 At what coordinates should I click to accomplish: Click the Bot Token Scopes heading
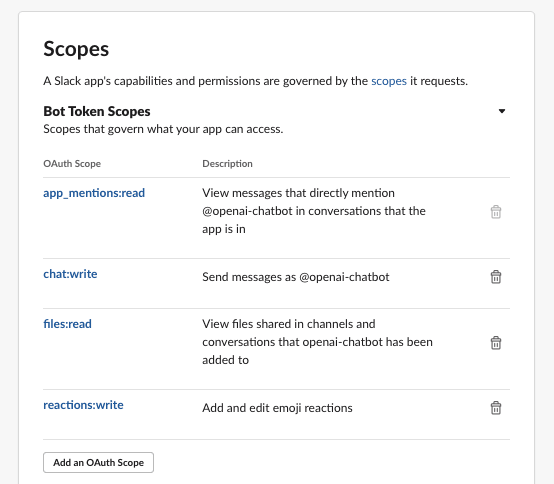[x=97, y=112]
